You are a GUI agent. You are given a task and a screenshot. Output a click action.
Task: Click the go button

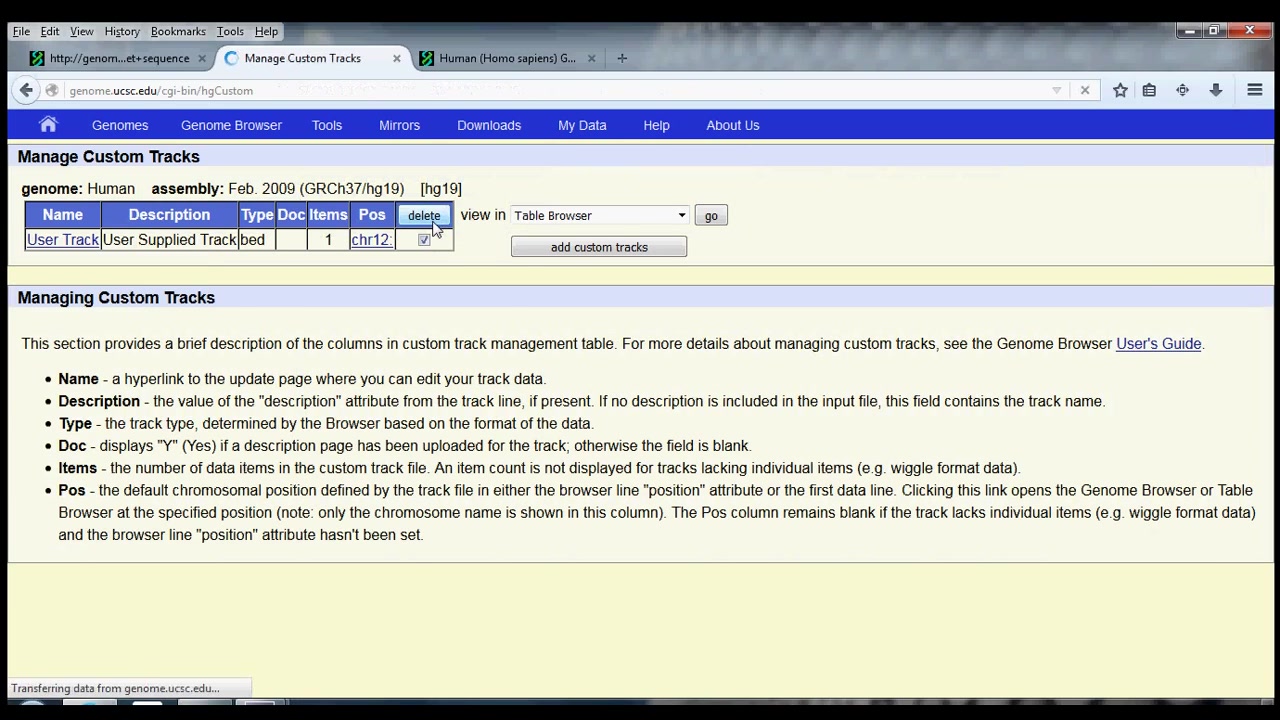coord(711,215)
